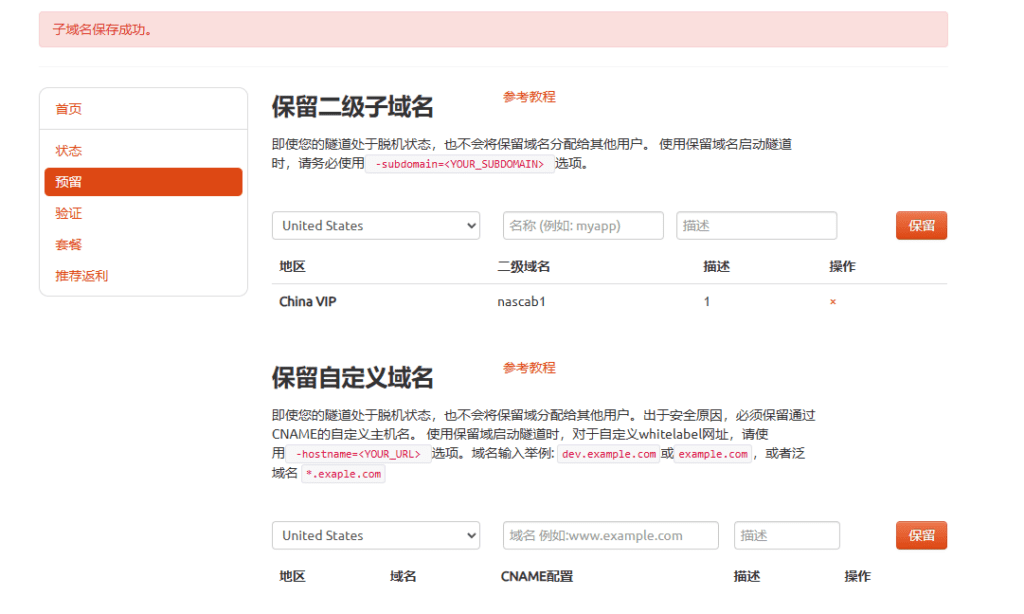Open the 验证 sidebar page

(69, 213)
